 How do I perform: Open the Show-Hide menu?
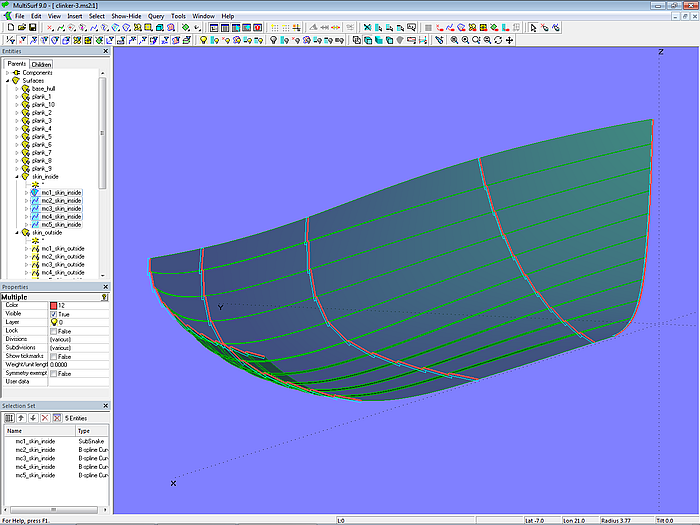[x=126, y=16]
